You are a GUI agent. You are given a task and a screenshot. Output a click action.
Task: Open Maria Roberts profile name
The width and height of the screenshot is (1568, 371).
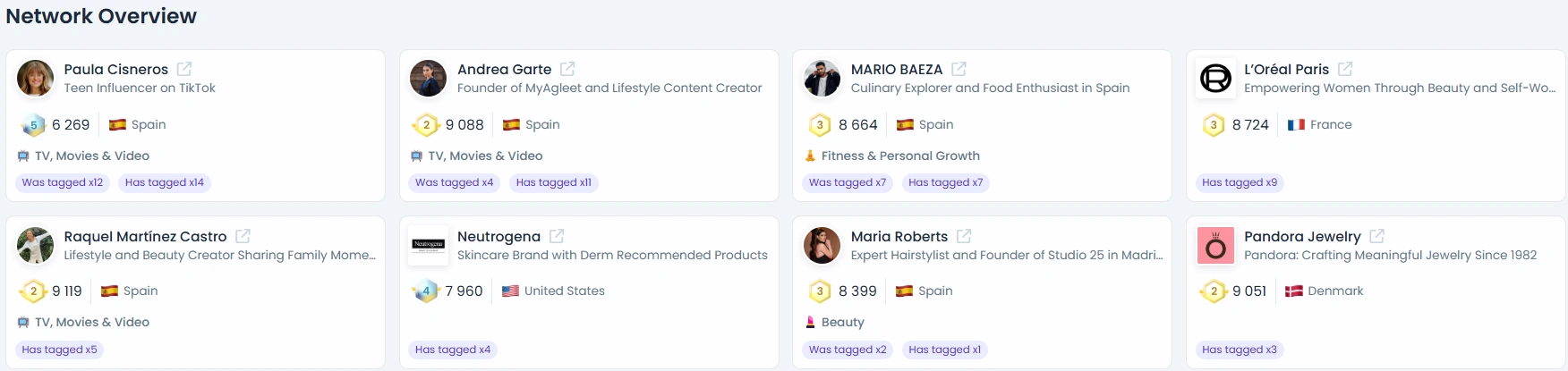click(899, 237)
